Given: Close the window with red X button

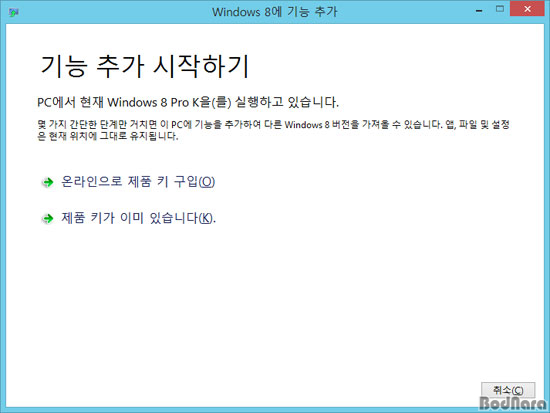Looking at the screenshot, I should 527,9.
